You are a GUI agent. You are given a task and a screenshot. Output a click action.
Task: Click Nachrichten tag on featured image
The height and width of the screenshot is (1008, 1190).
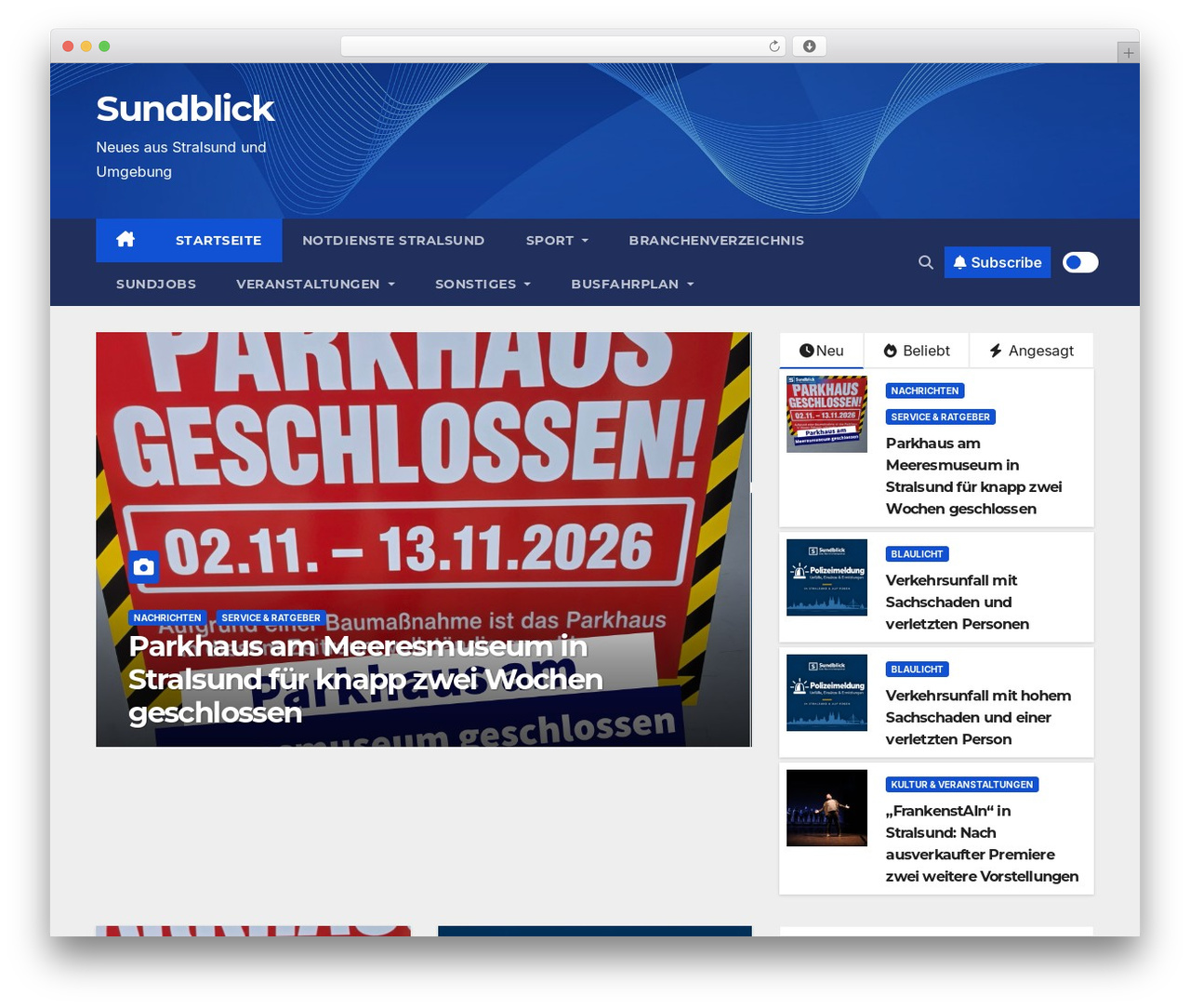coord(167,617)
